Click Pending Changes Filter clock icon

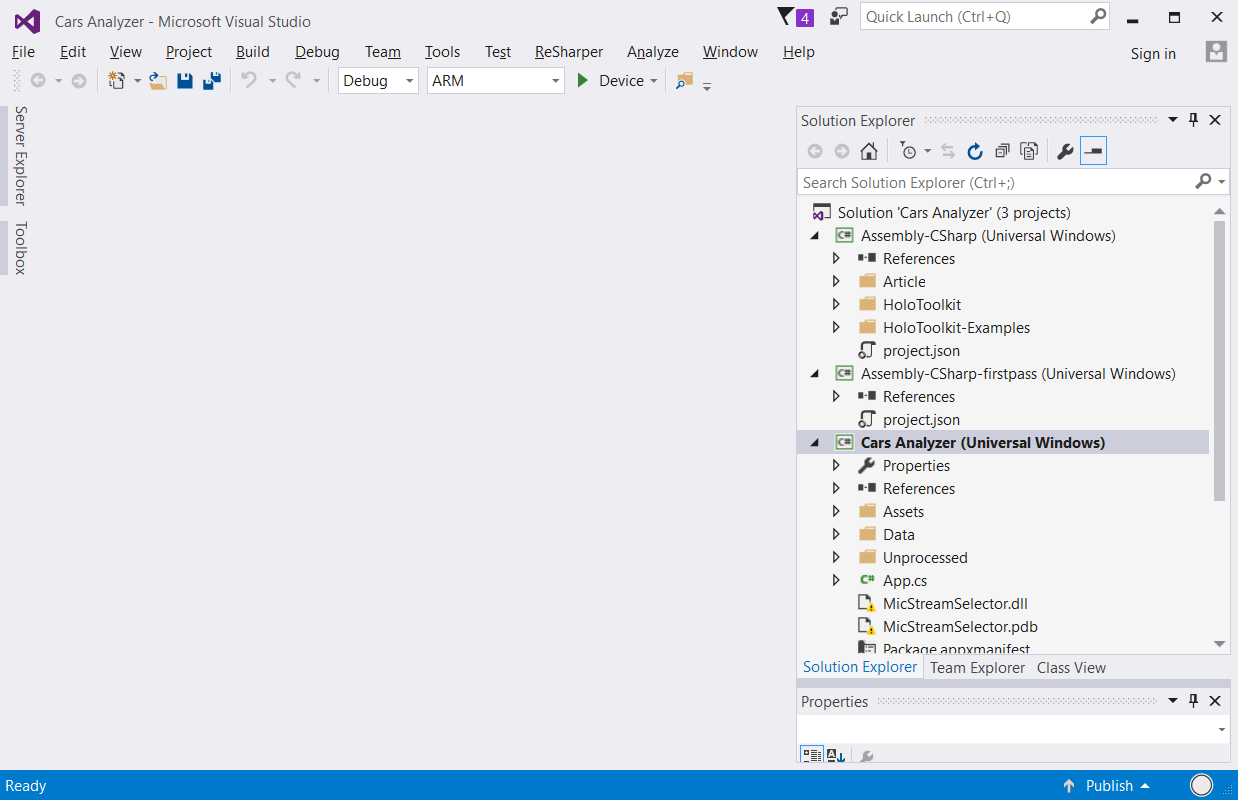click(x=908, y=151)
